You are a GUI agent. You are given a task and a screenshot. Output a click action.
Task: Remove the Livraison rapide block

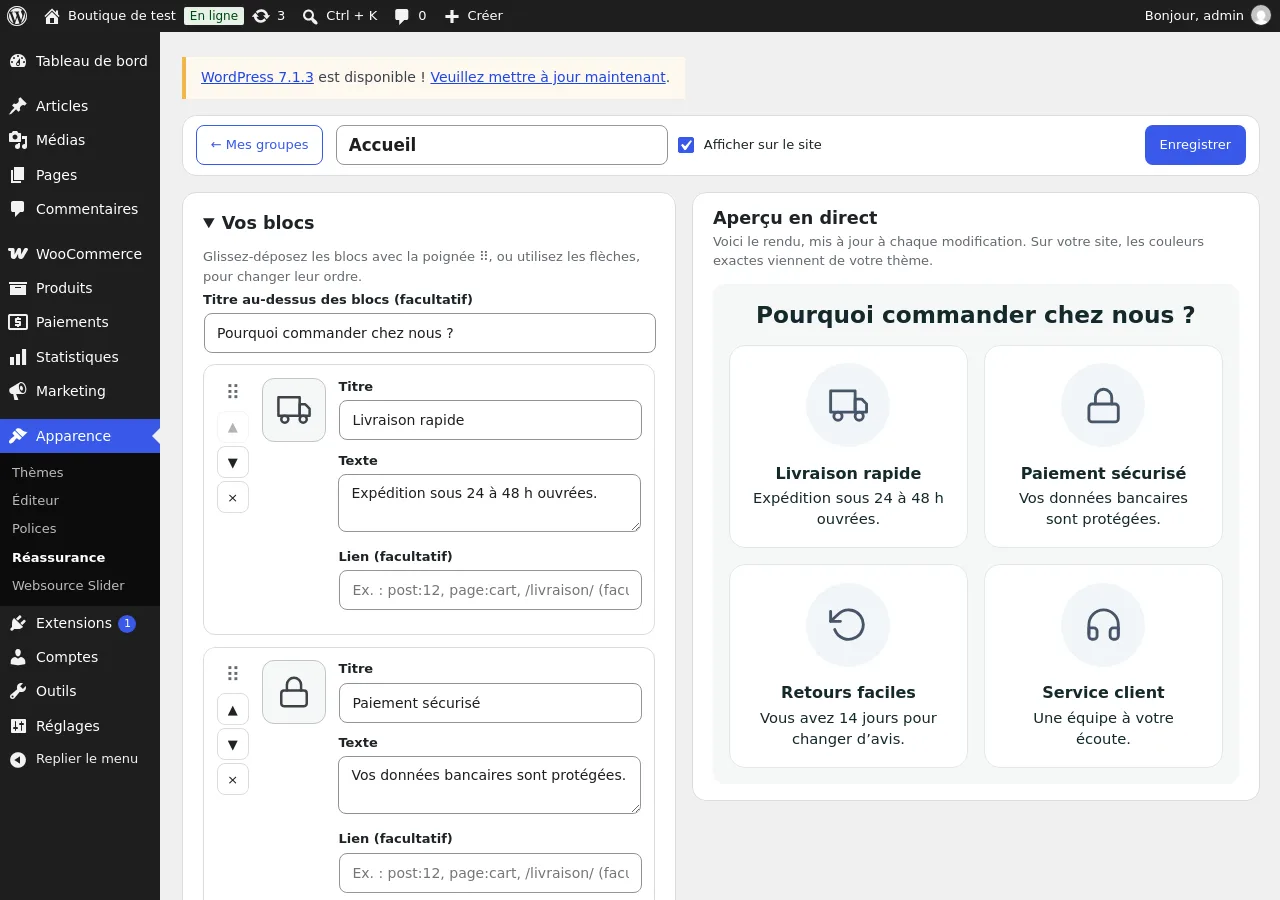233,497
